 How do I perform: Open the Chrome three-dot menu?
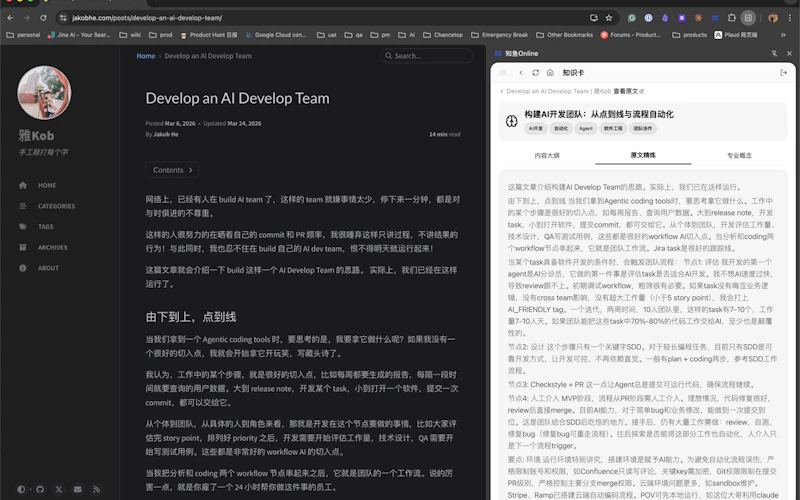tap(790, 18)
